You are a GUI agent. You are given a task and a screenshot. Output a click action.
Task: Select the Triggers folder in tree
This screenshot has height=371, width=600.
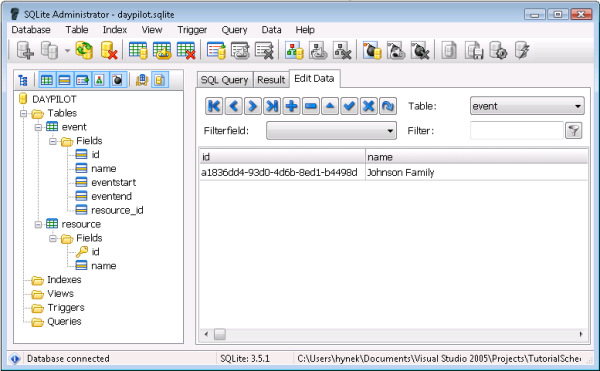pyautogui.click(x=66, y=308)
